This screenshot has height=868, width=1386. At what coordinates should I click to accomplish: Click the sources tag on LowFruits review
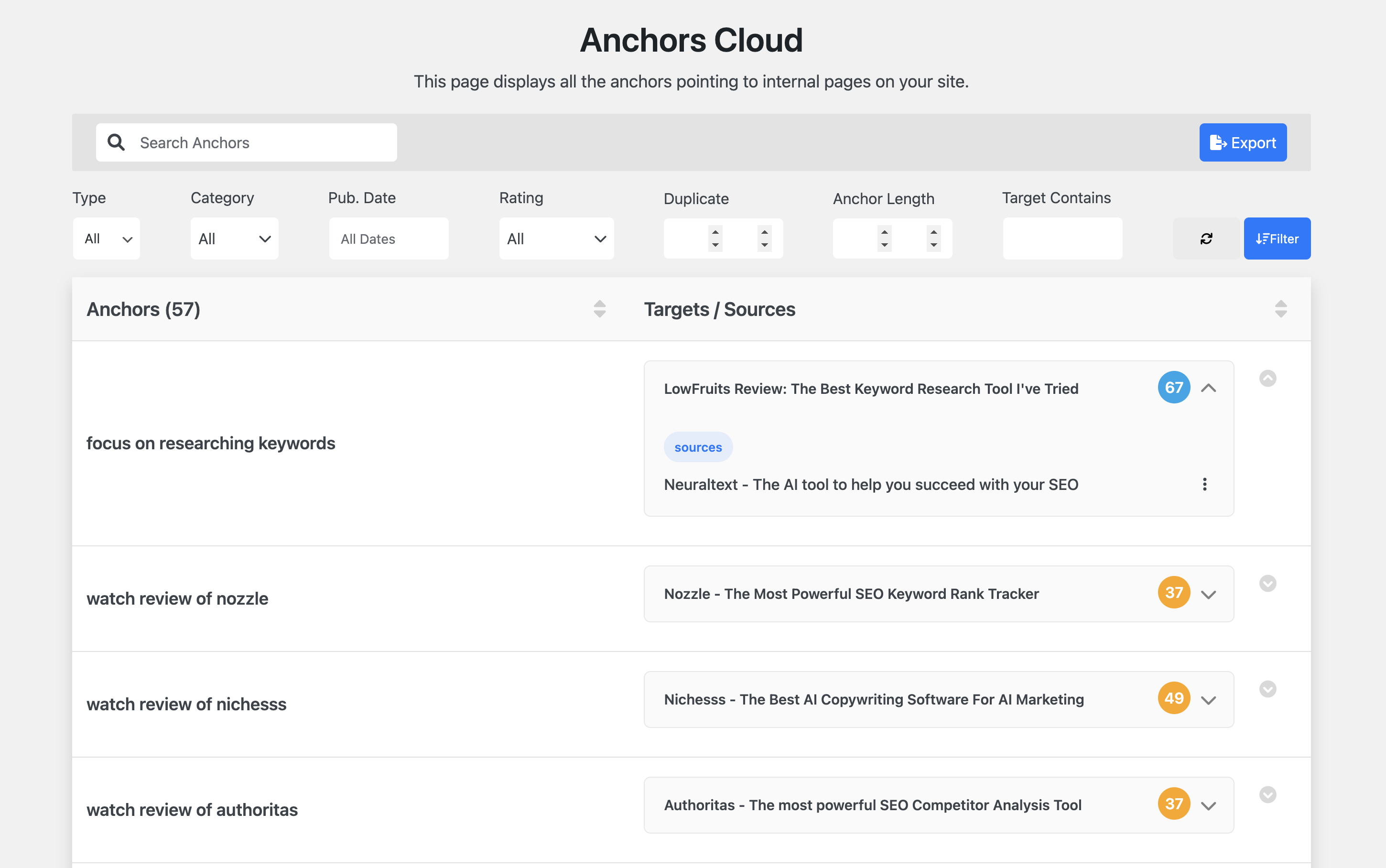(x=697, y=446)
